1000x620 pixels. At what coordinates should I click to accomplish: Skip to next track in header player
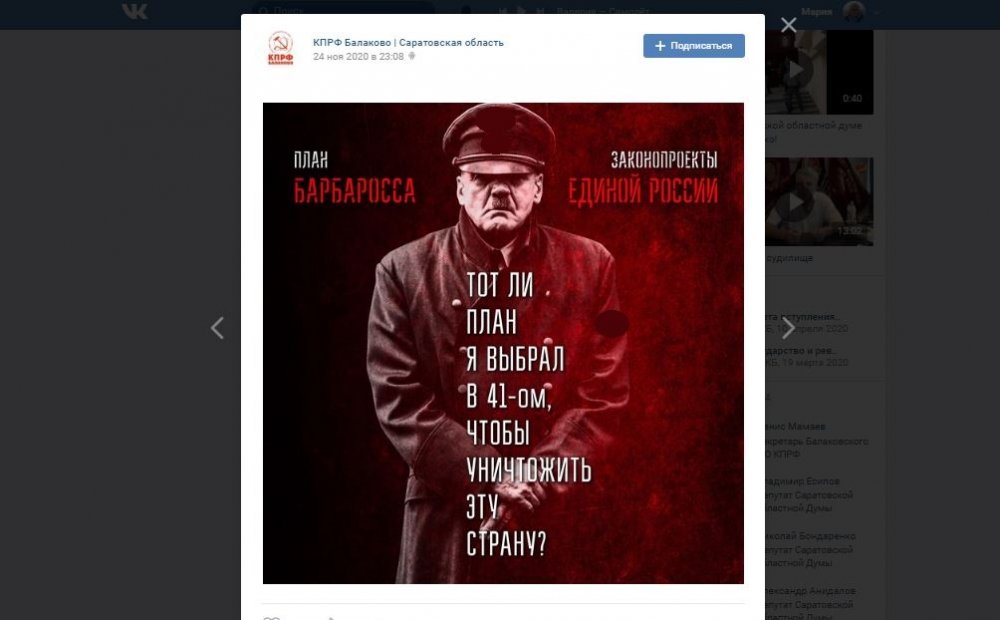pos(541,11)
